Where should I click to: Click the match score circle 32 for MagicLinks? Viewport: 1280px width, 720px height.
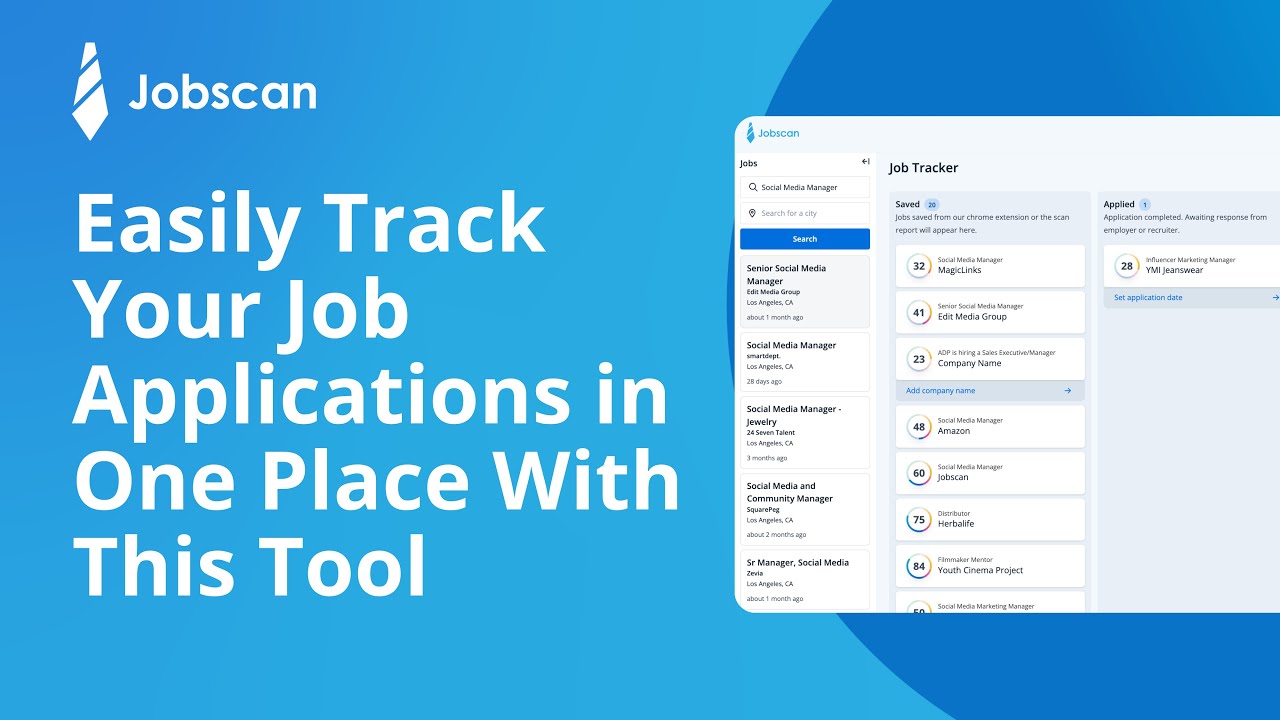(x=919, y=266)
